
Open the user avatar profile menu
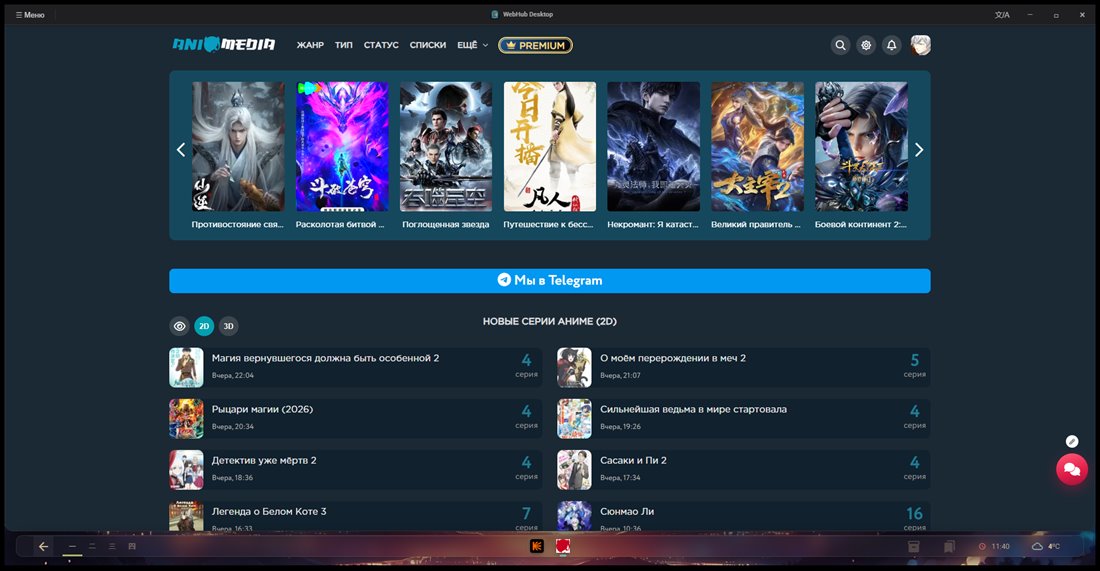[x=920, y=45]
